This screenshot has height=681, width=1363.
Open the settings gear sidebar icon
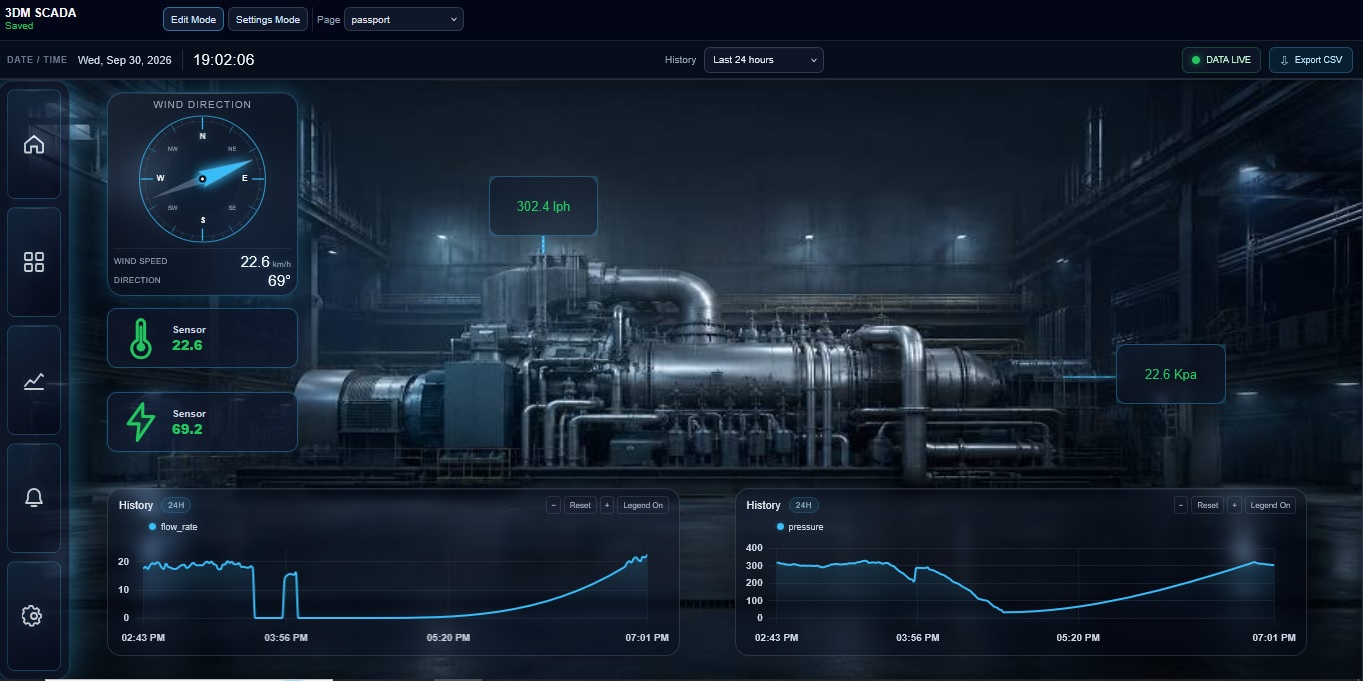34,615
